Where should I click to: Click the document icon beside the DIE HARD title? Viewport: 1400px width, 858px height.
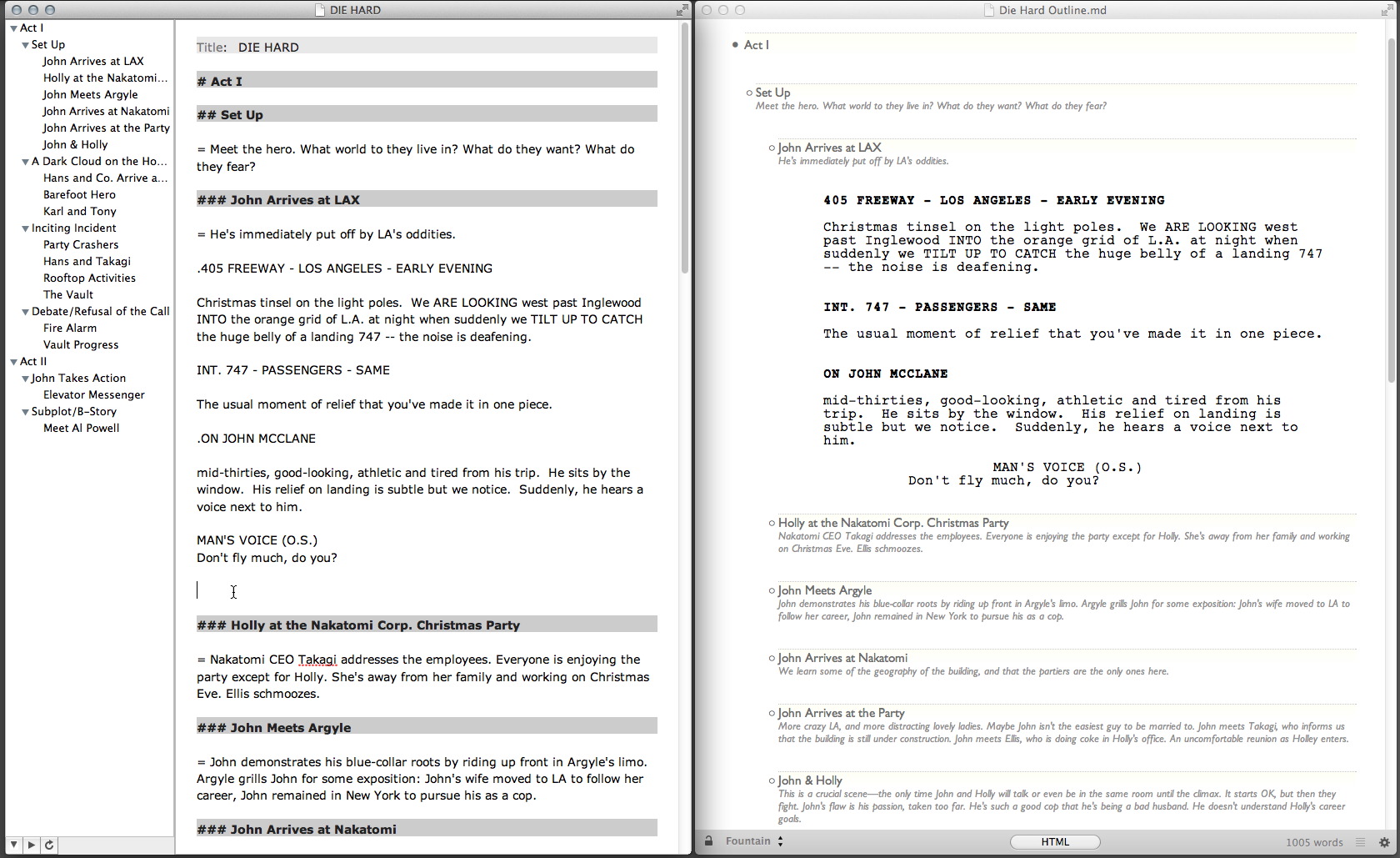tap(320, 10)
